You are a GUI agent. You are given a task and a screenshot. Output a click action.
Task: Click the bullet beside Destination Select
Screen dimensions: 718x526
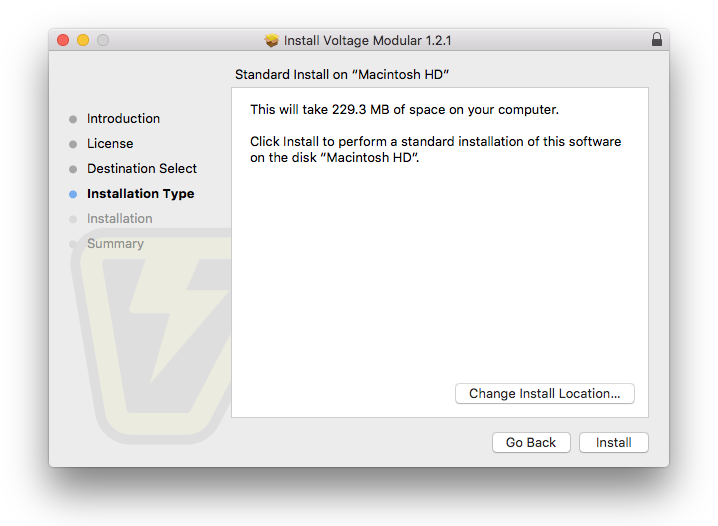(73, 169)
